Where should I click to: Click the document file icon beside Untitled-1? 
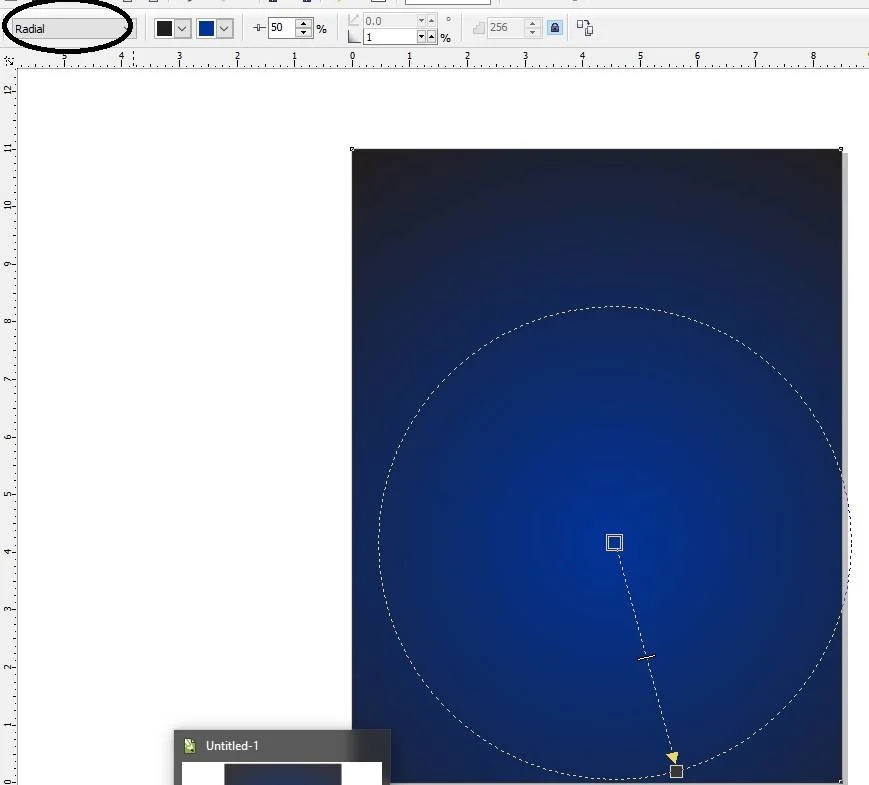[x=190, y=746]
